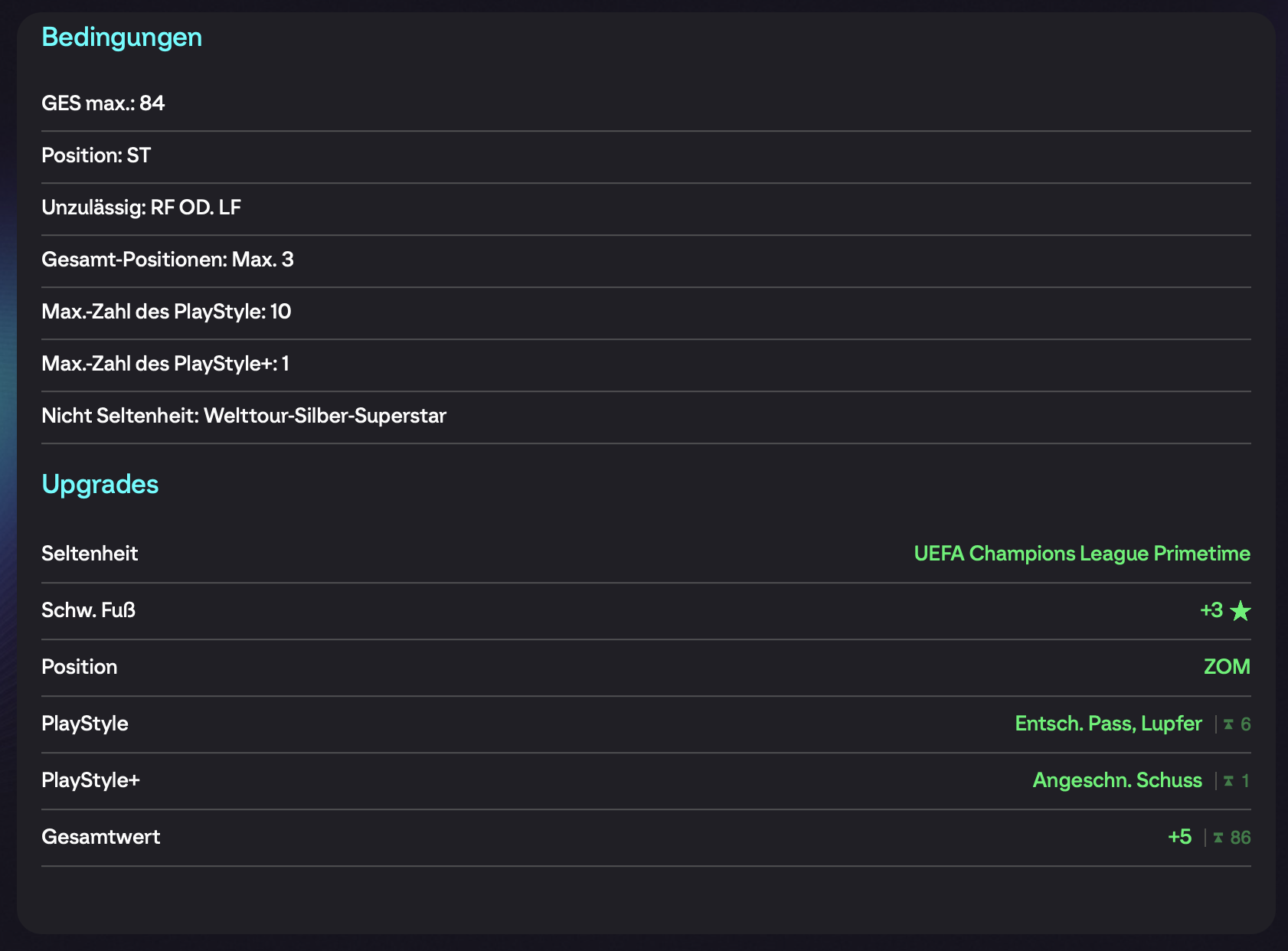
Task: Click the cap icon beside Gesamtwert 86
Action: [x=1218, y=838]
